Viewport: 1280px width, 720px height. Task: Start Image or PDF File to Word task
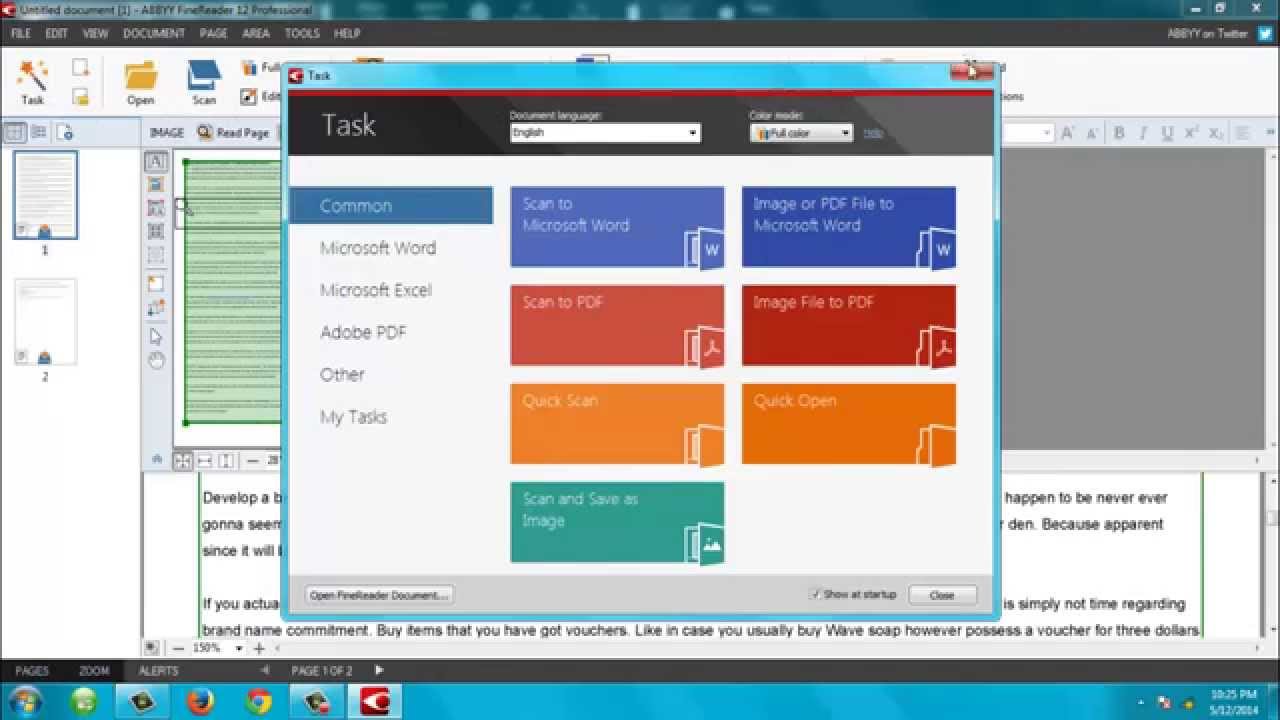[x=849, y=227]
